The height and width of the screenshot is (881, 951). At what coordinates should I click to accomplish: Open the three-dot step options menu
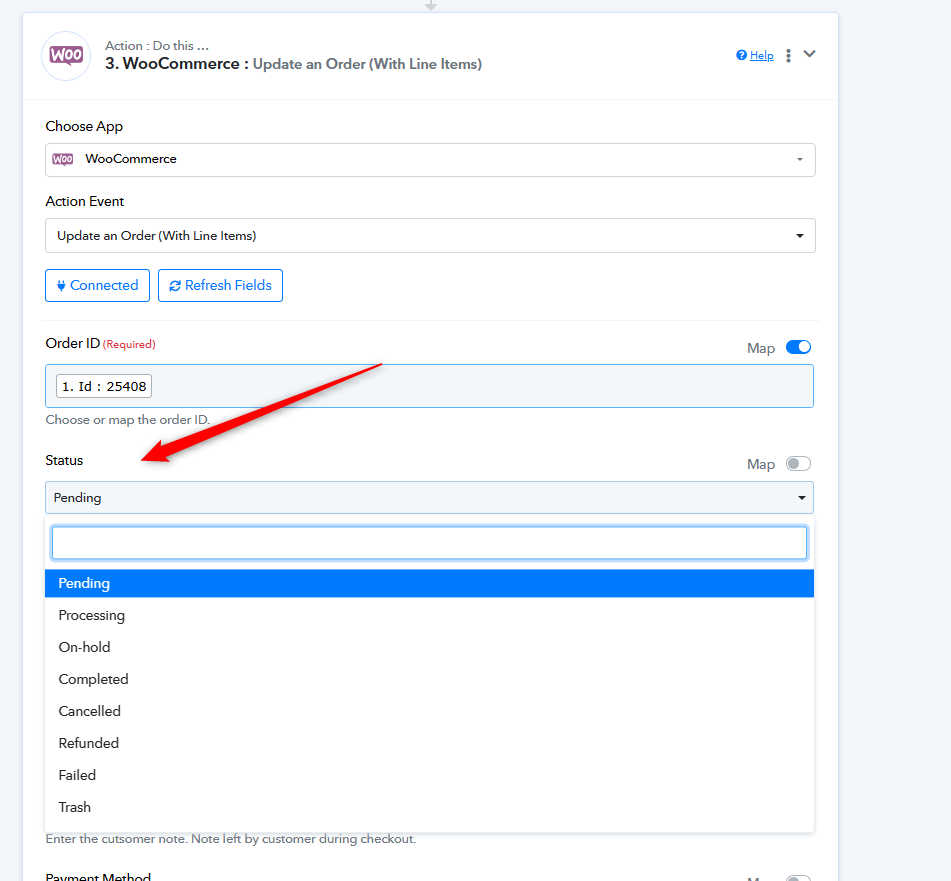pos(788,56)
